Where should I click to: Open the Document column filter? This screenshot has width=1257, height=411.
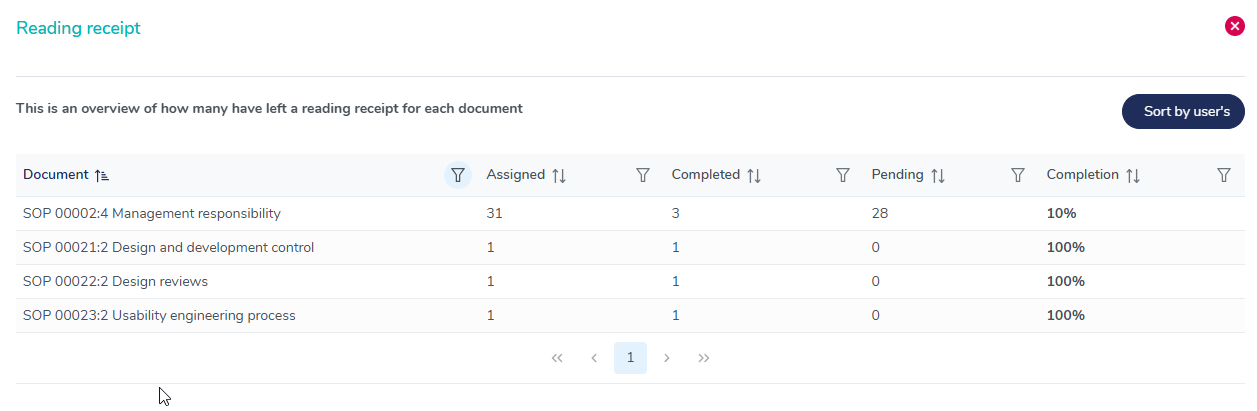(x=457, y=175)
